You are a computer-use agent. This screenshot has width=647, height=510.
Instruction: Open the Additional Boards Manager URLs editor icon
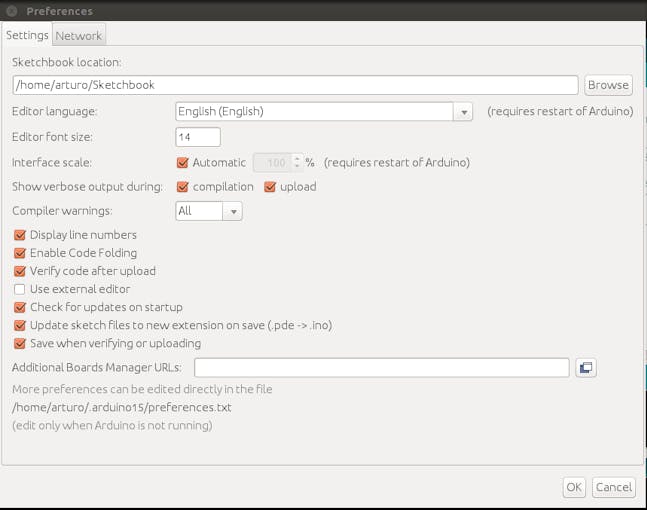(x=586, y=367)
